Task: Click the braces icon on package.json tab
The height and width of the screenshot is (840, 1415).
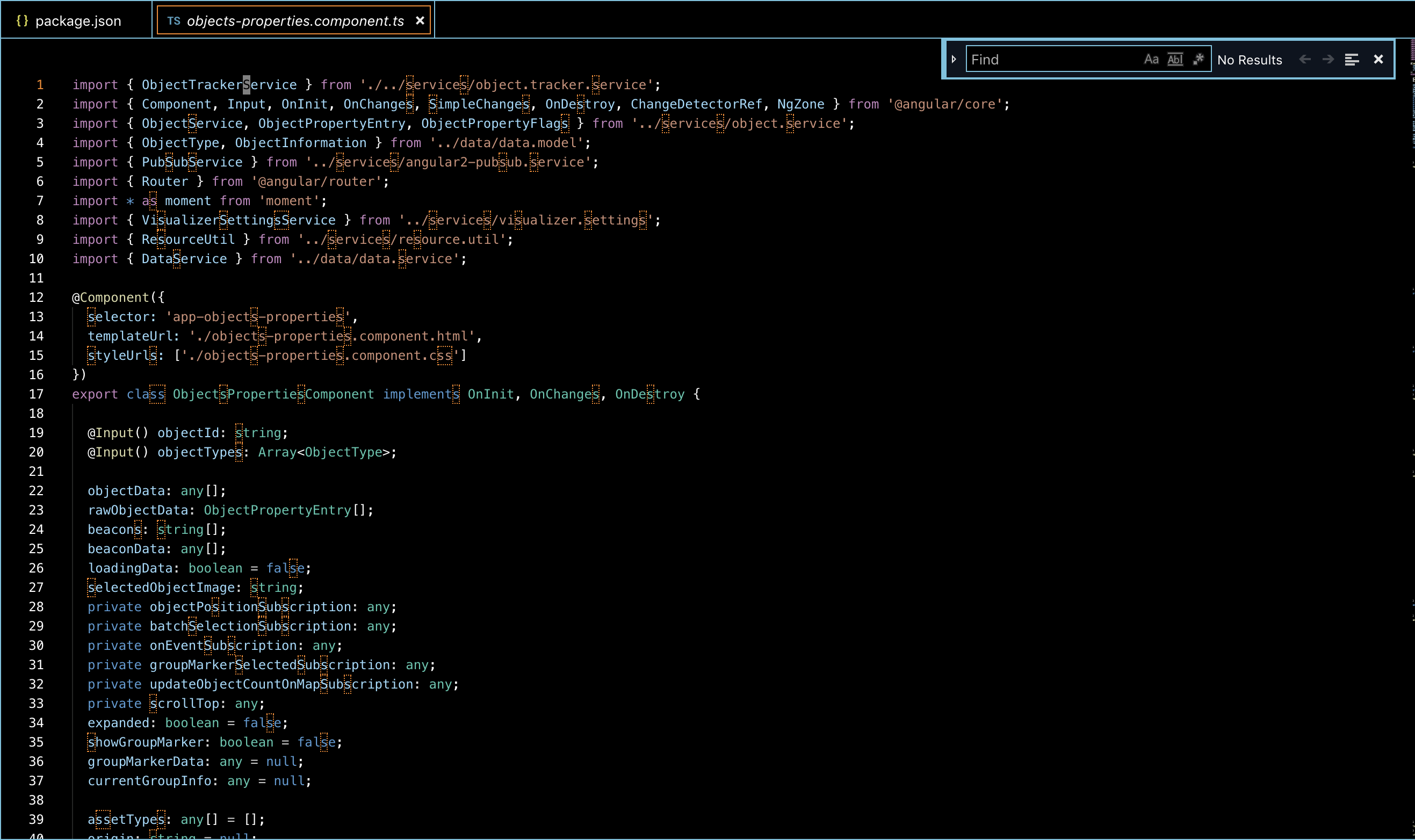Action: pyautogui.click(x=23, y=21)
